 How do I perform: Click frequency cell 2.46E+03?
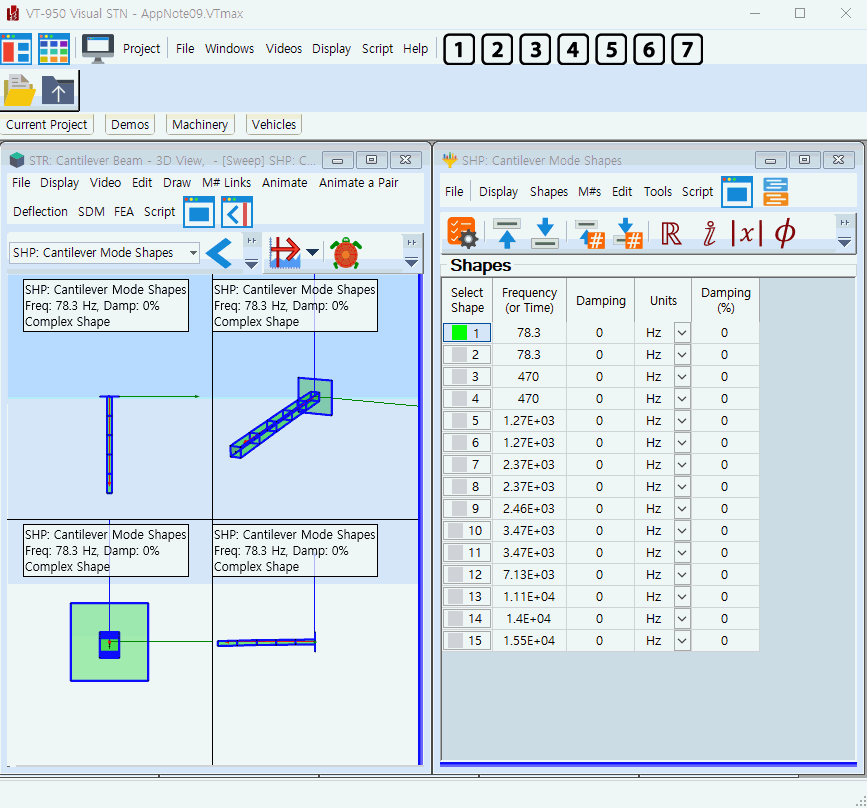[x=529, y=509]
